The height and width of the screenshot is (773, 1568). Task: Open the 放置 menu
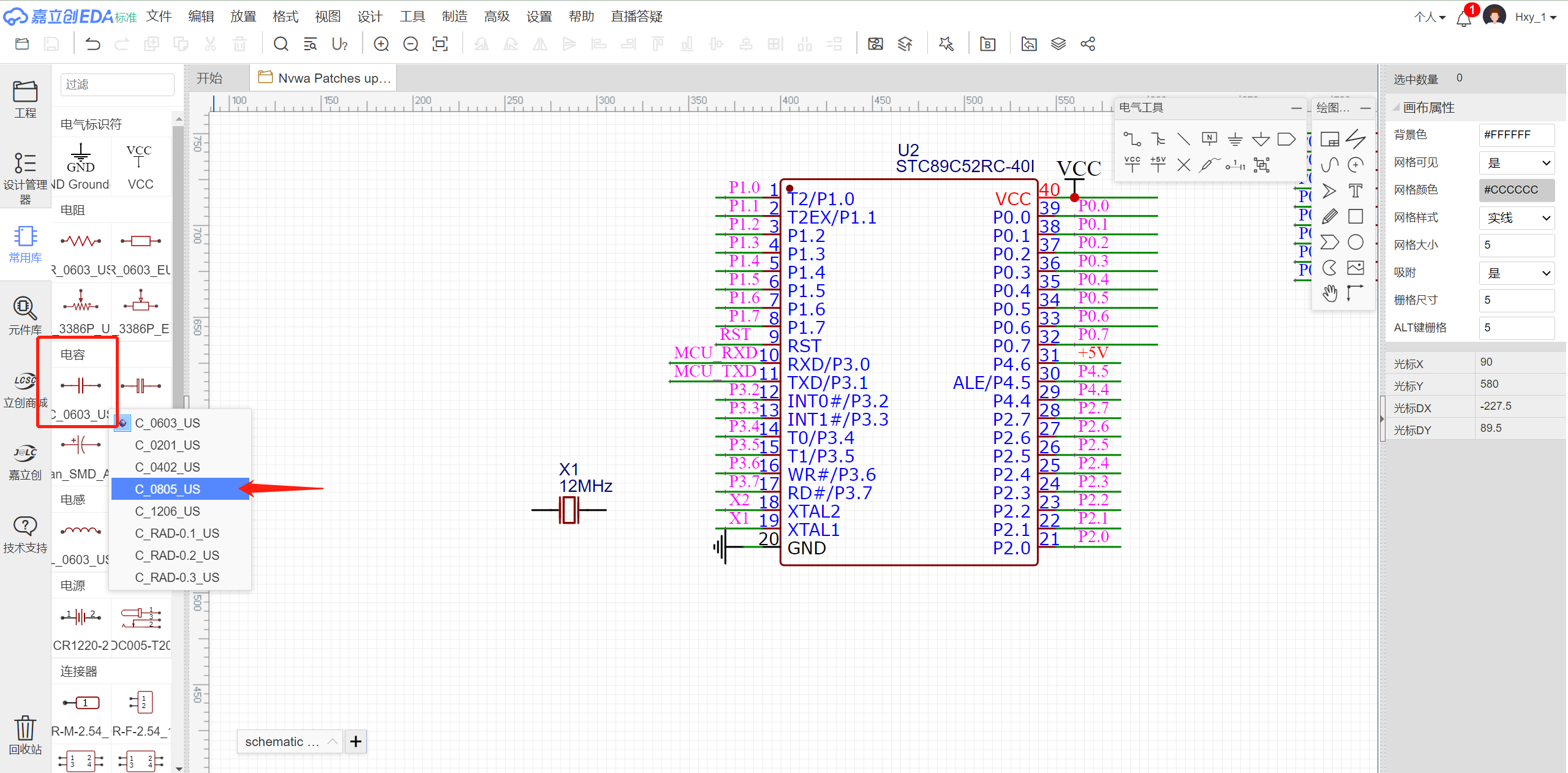pos(243,17)
